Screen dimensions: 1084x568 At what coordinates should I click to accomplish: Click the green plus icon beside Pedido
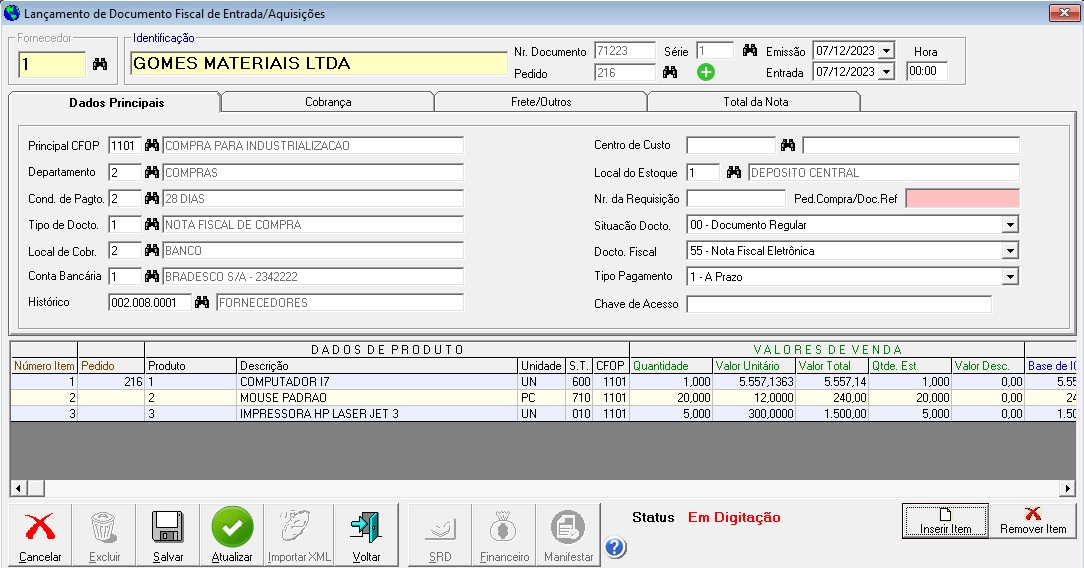point(706,72)
